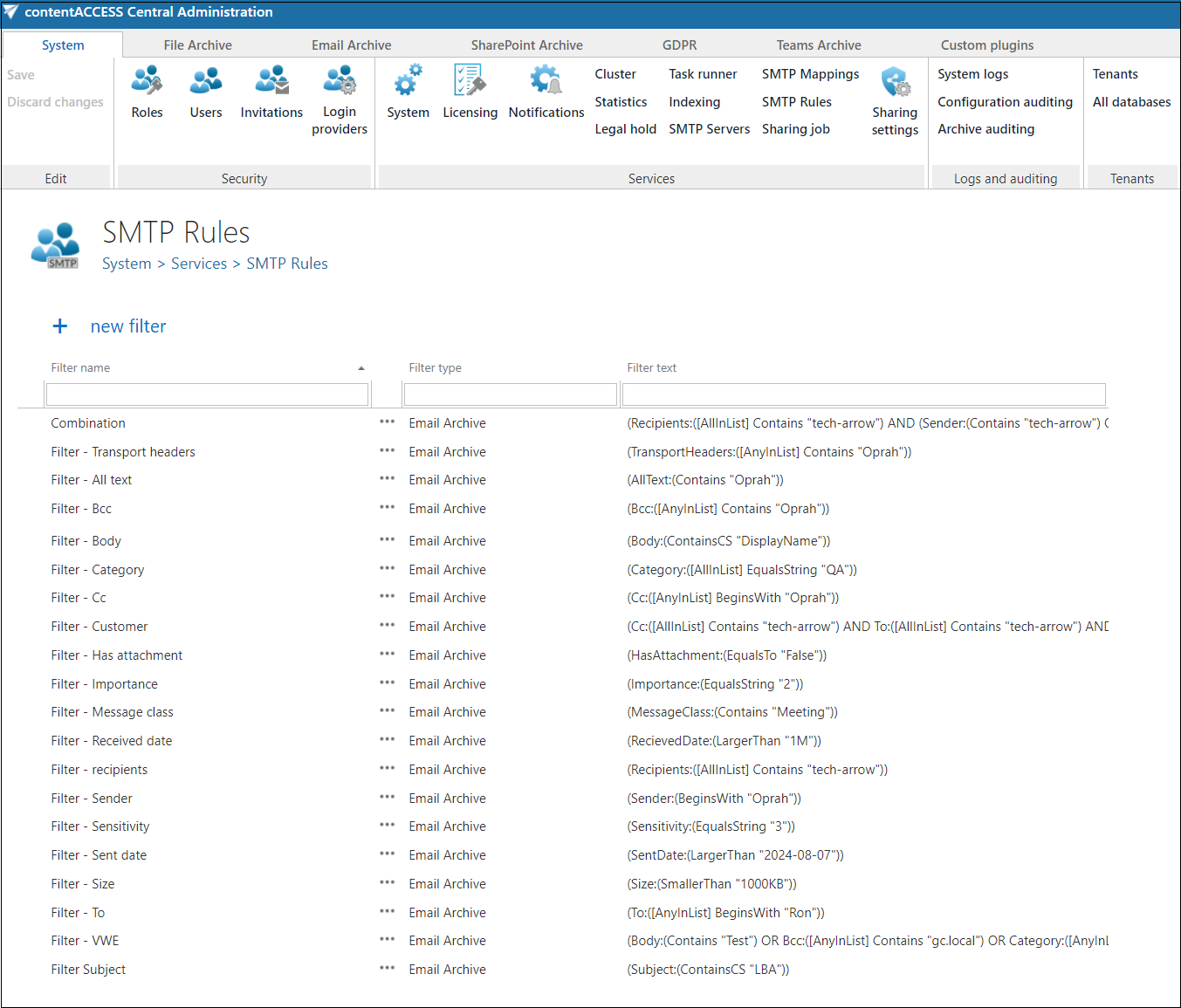Open ellipsis menu for Filter - Sender
Screen dimensions: 1181x1008
click(387, 798)
